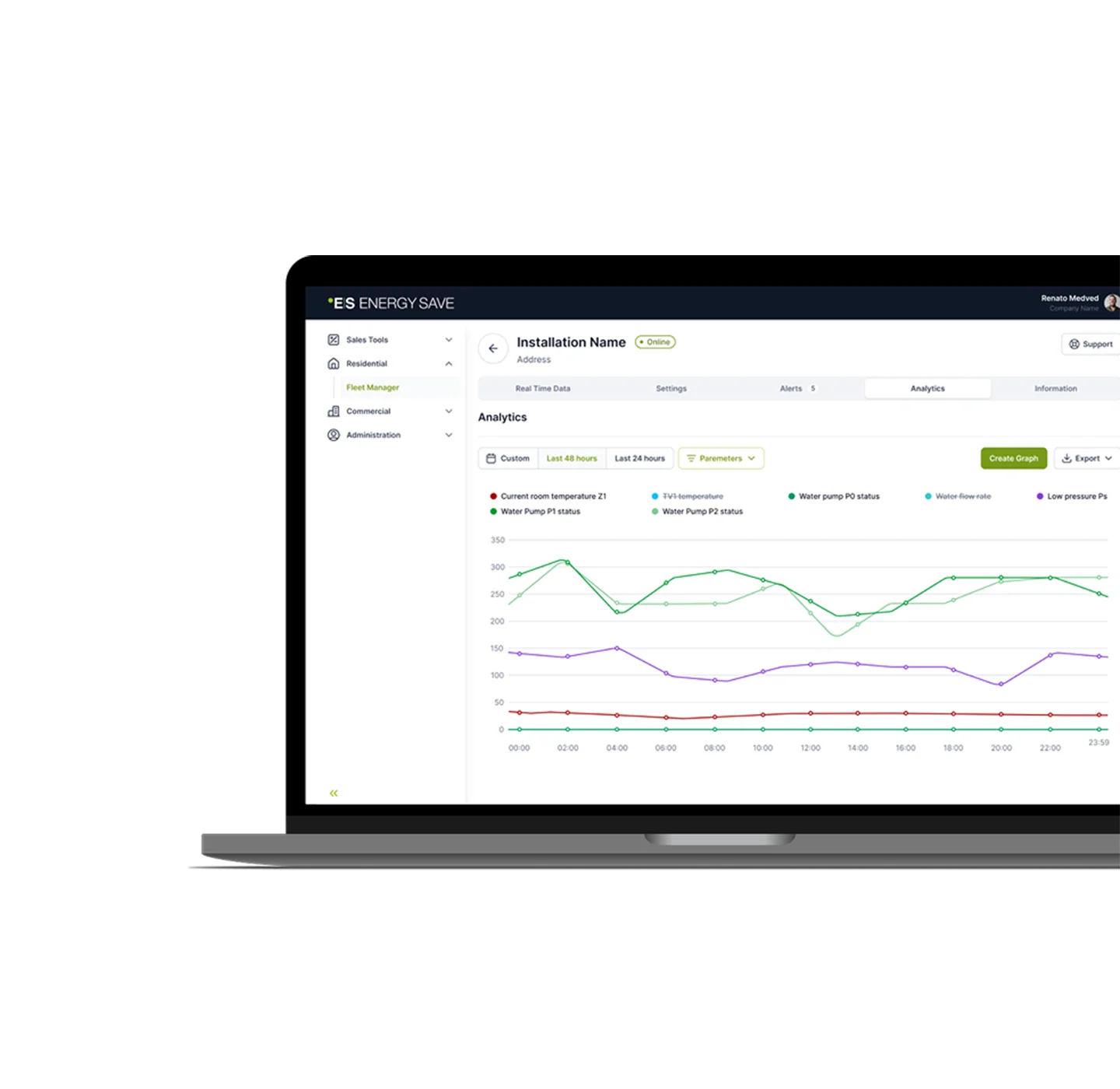Open the Export dropdown menu
Screen dimensions: 1120x1089
click(1087, 459)
